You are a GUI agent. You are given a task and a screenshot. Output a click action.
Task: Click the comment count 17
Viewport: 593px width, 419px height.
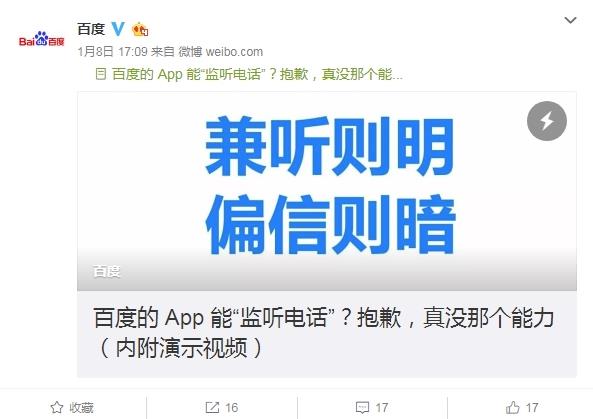[382, 408]
